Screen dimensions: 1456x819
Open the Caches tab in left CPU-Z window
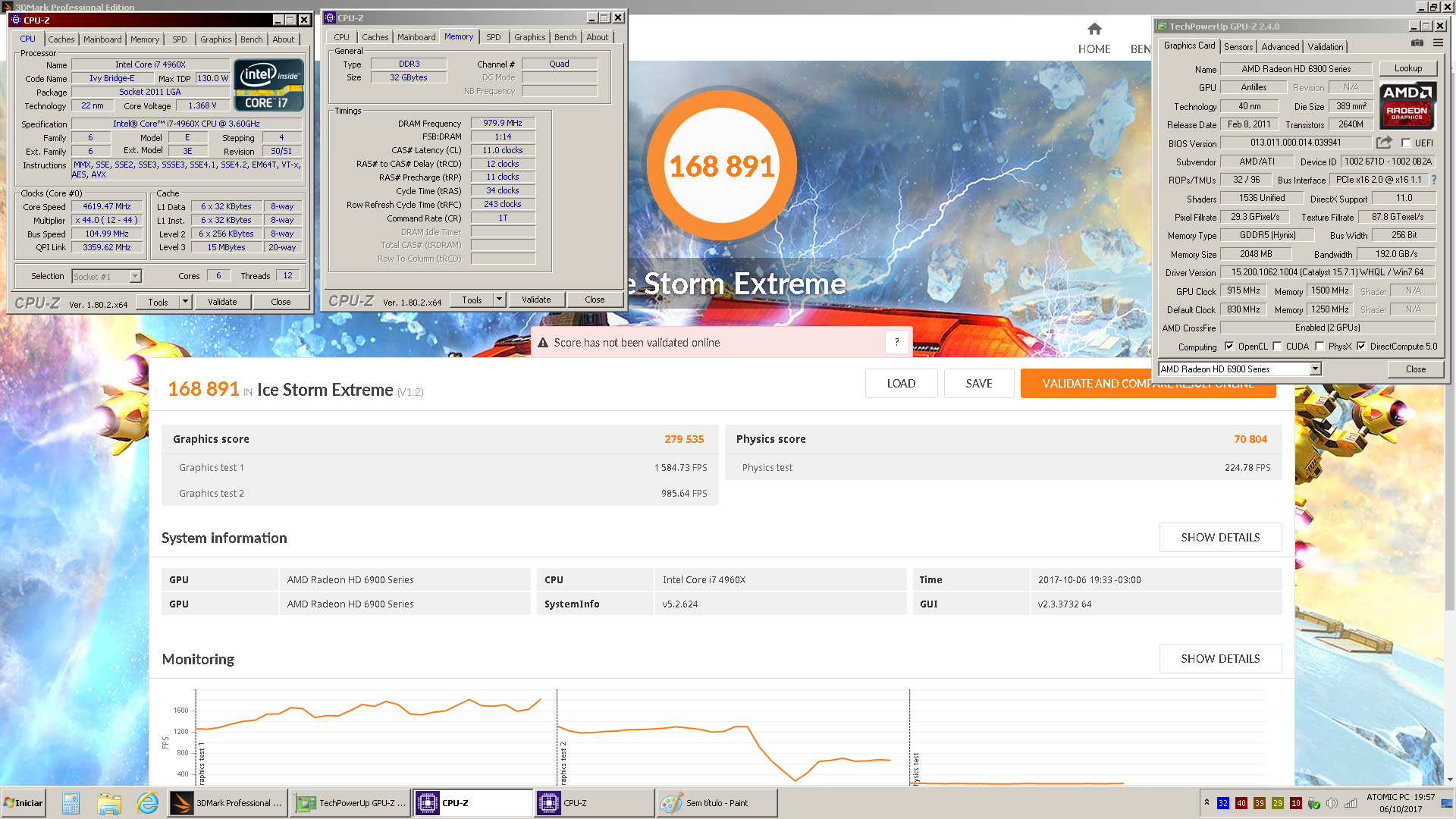point(61,39)
